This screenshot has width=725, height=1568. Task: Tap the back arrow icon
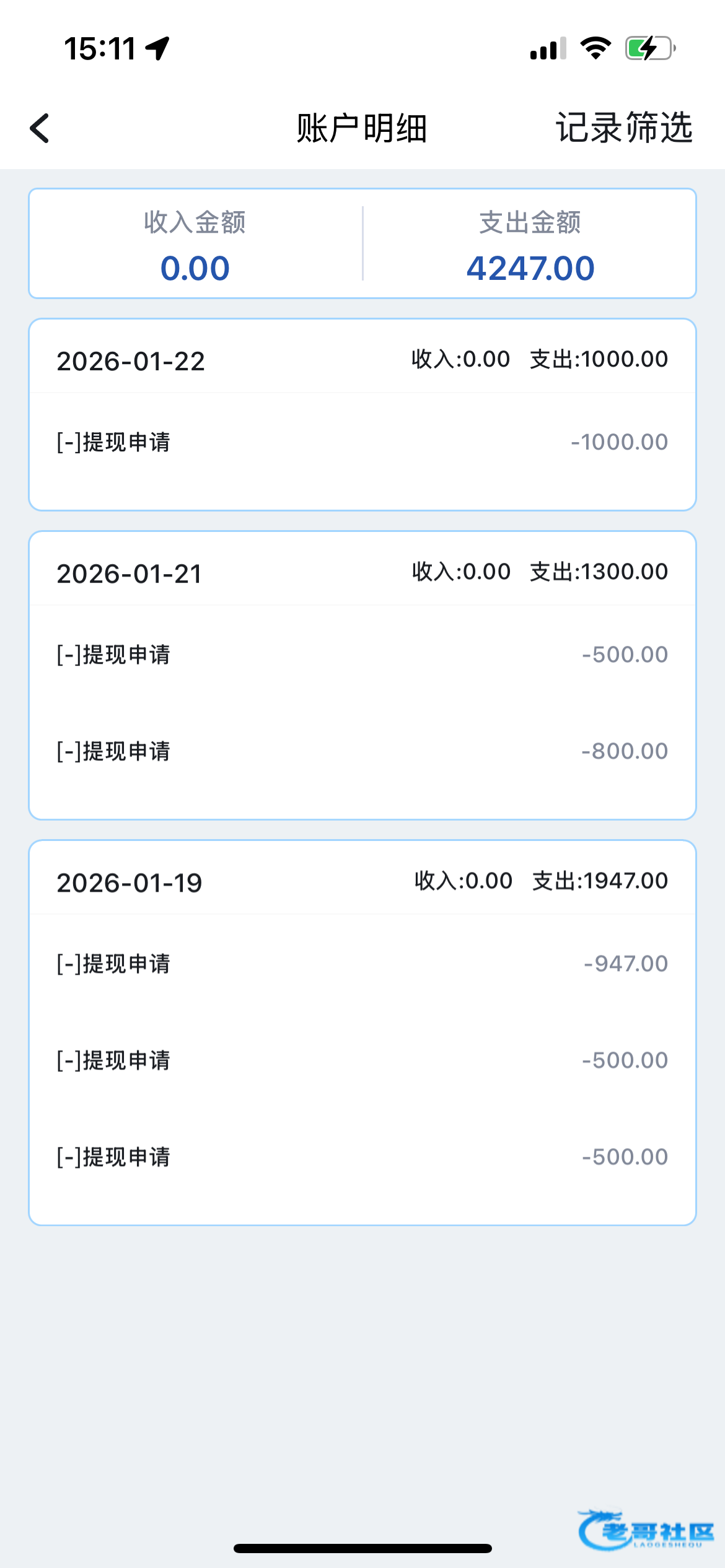point(40,128)
